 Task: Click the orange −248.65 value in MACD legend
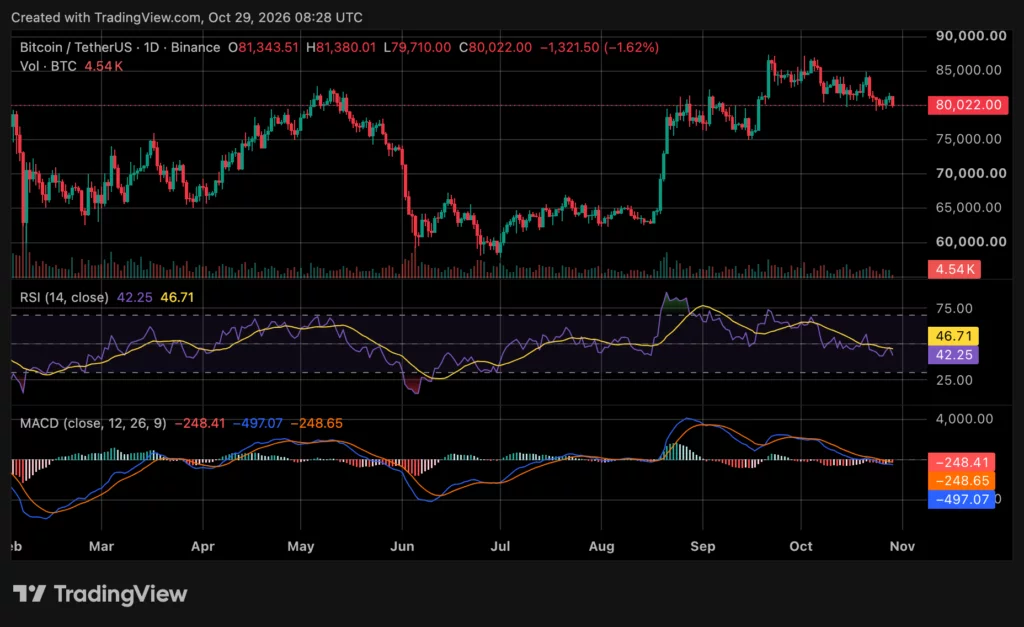point(317,424)
